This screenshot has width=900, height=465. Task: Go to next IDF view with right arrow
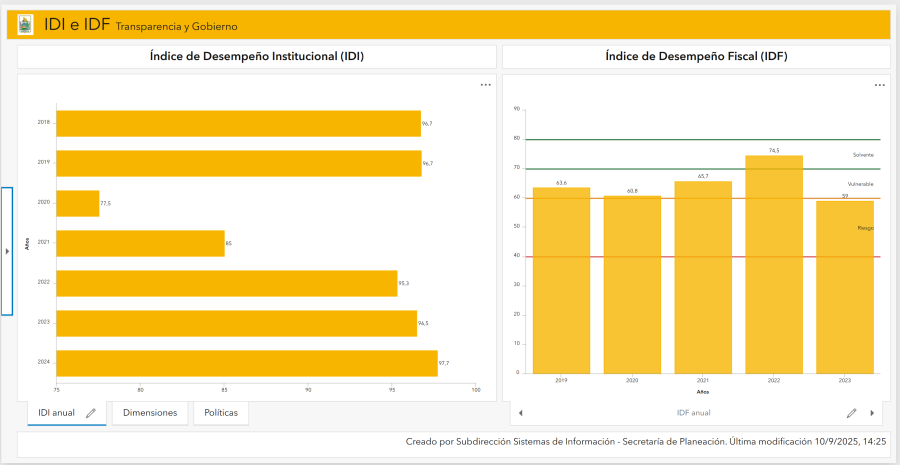pos(872,413)
